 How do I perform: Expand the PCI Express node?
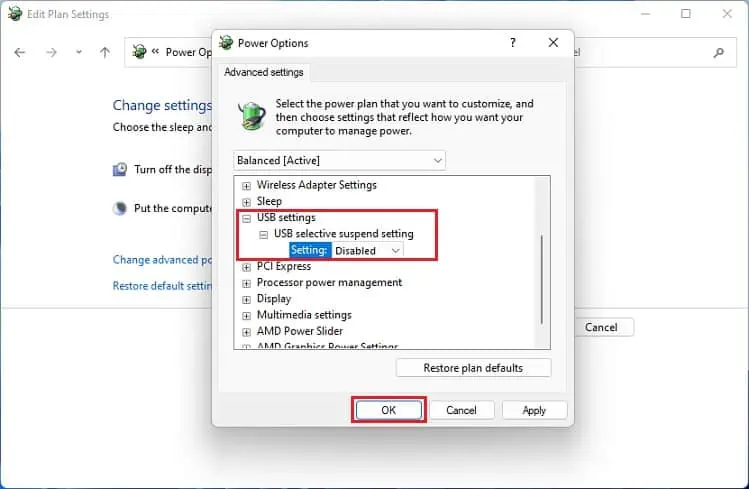coord(246,267)
